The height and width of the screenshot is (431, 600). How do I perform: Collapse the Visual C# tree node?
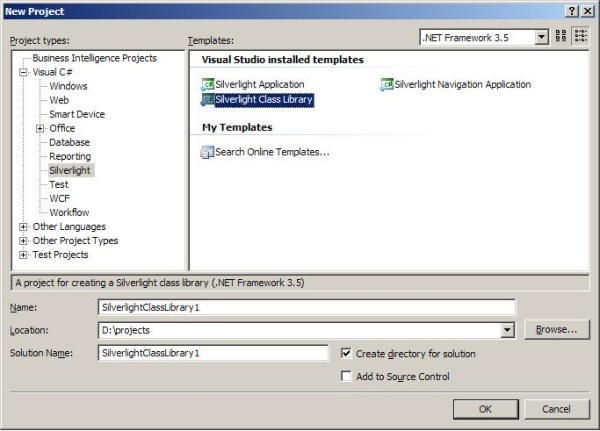pos(23,72)
